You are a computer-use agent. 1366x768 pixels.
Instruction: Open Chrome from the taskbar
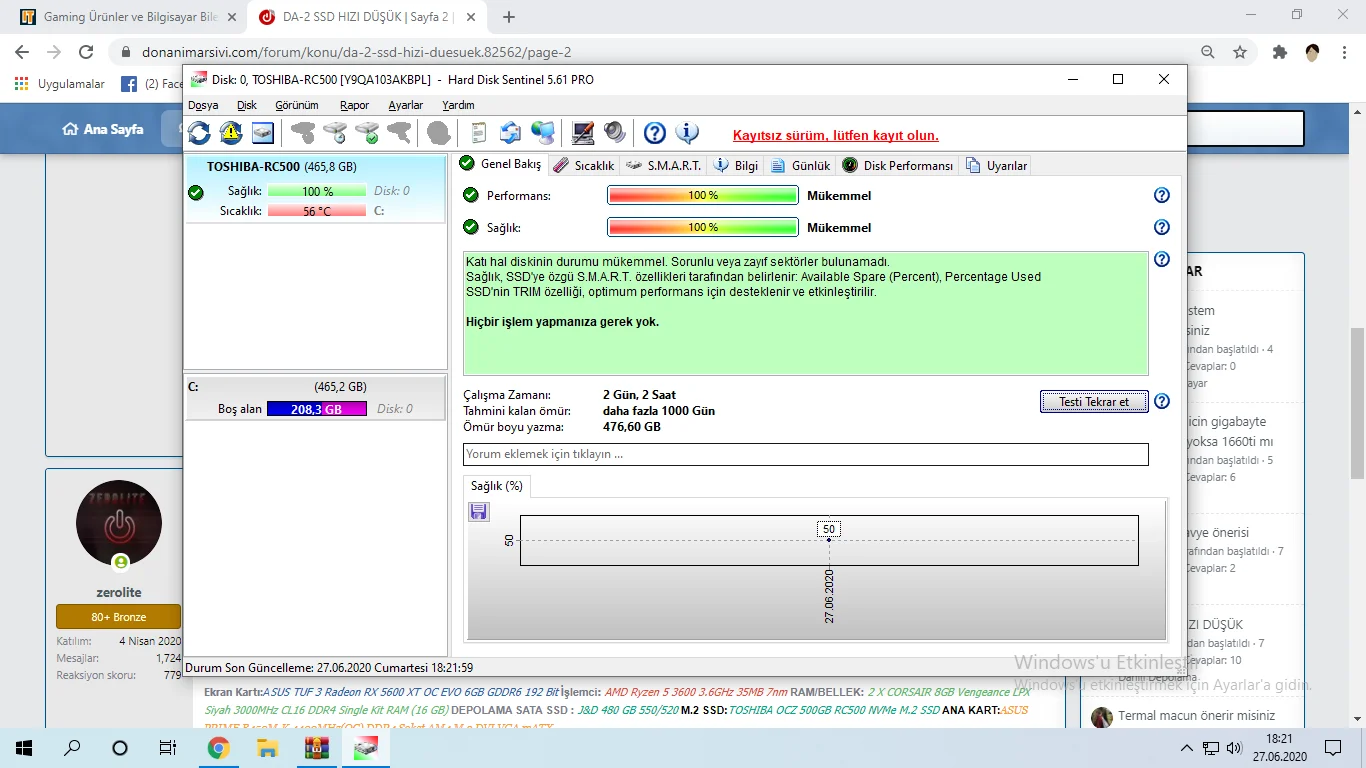point(219,747)
